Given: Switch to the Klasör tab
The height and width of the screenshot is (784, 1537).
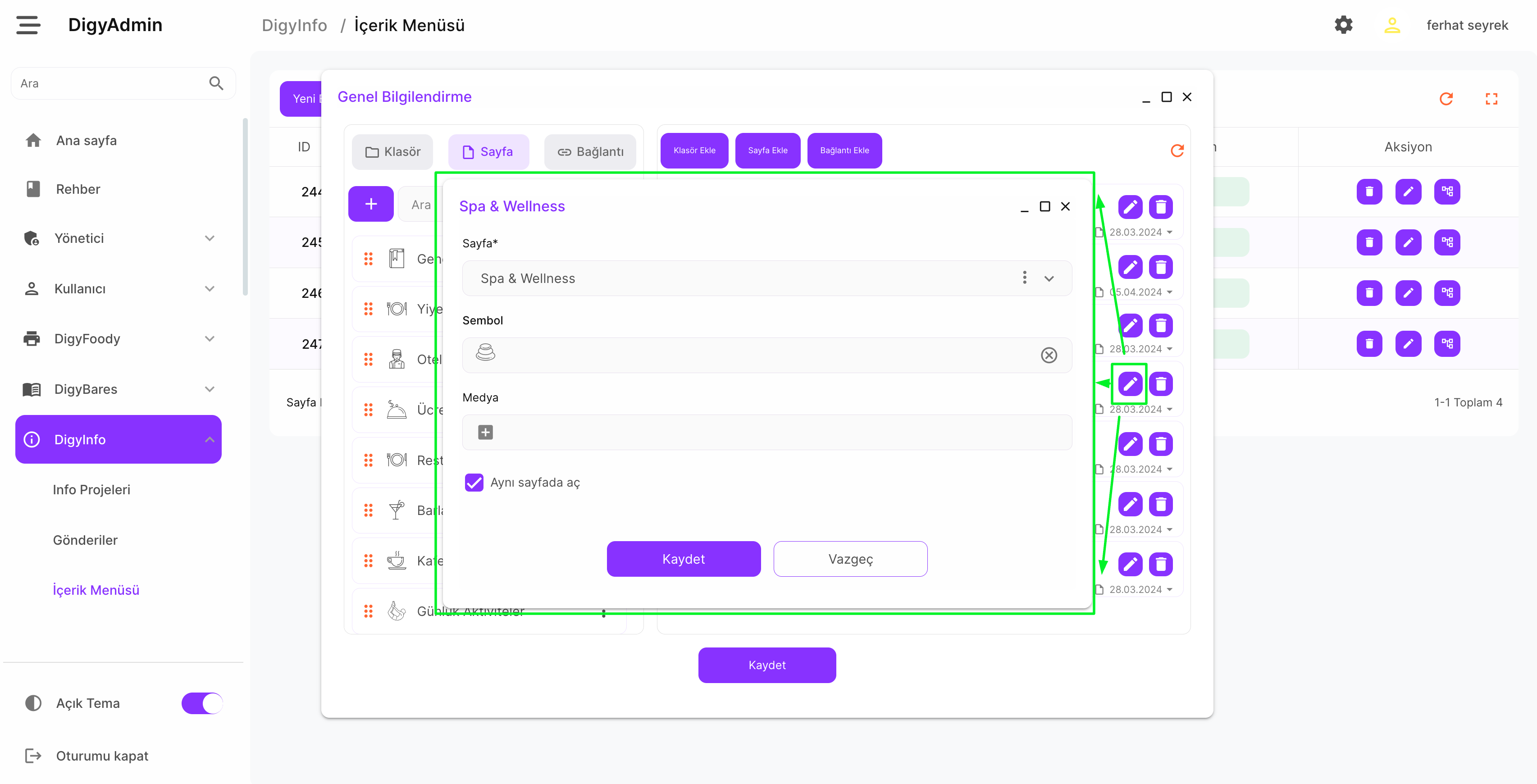Looking at the screenshot, I should pyautogui.click(x=392, y=151).
